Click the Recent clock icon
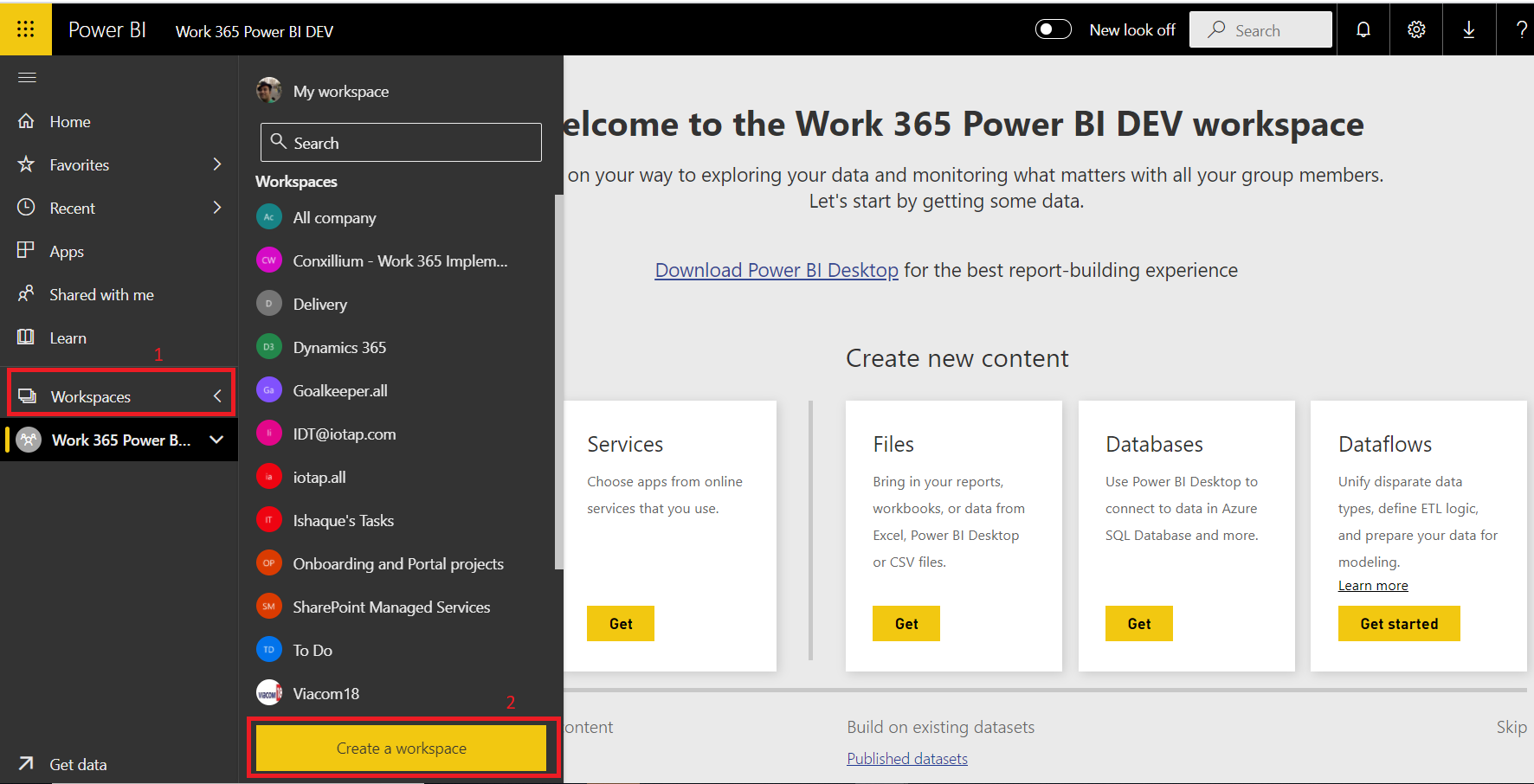 (27, 208)
